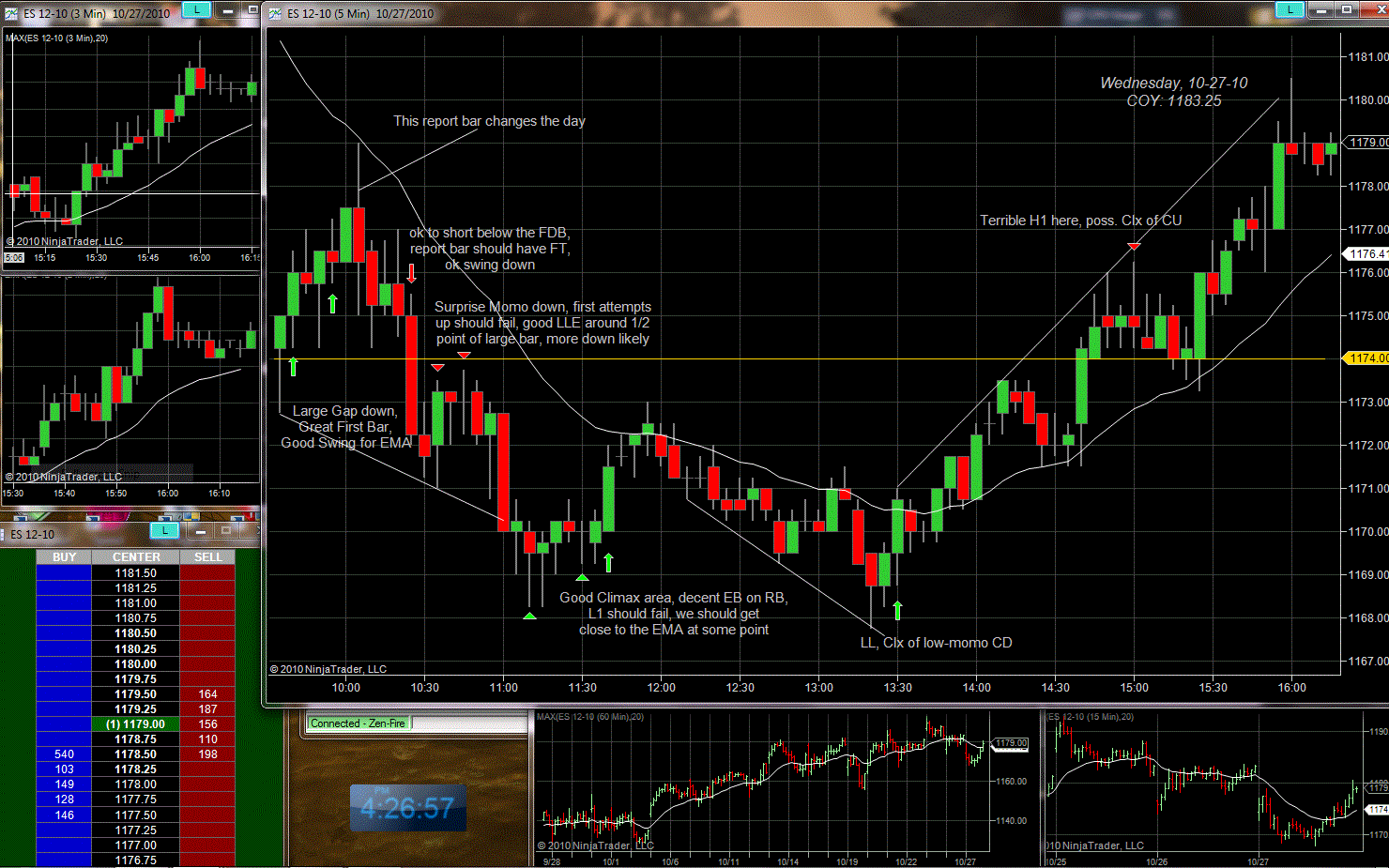Click the NinjaTrader chart icon of 3 Min window
The width and height of the screenshot is (1389, 868).
(x=11, y=13)
